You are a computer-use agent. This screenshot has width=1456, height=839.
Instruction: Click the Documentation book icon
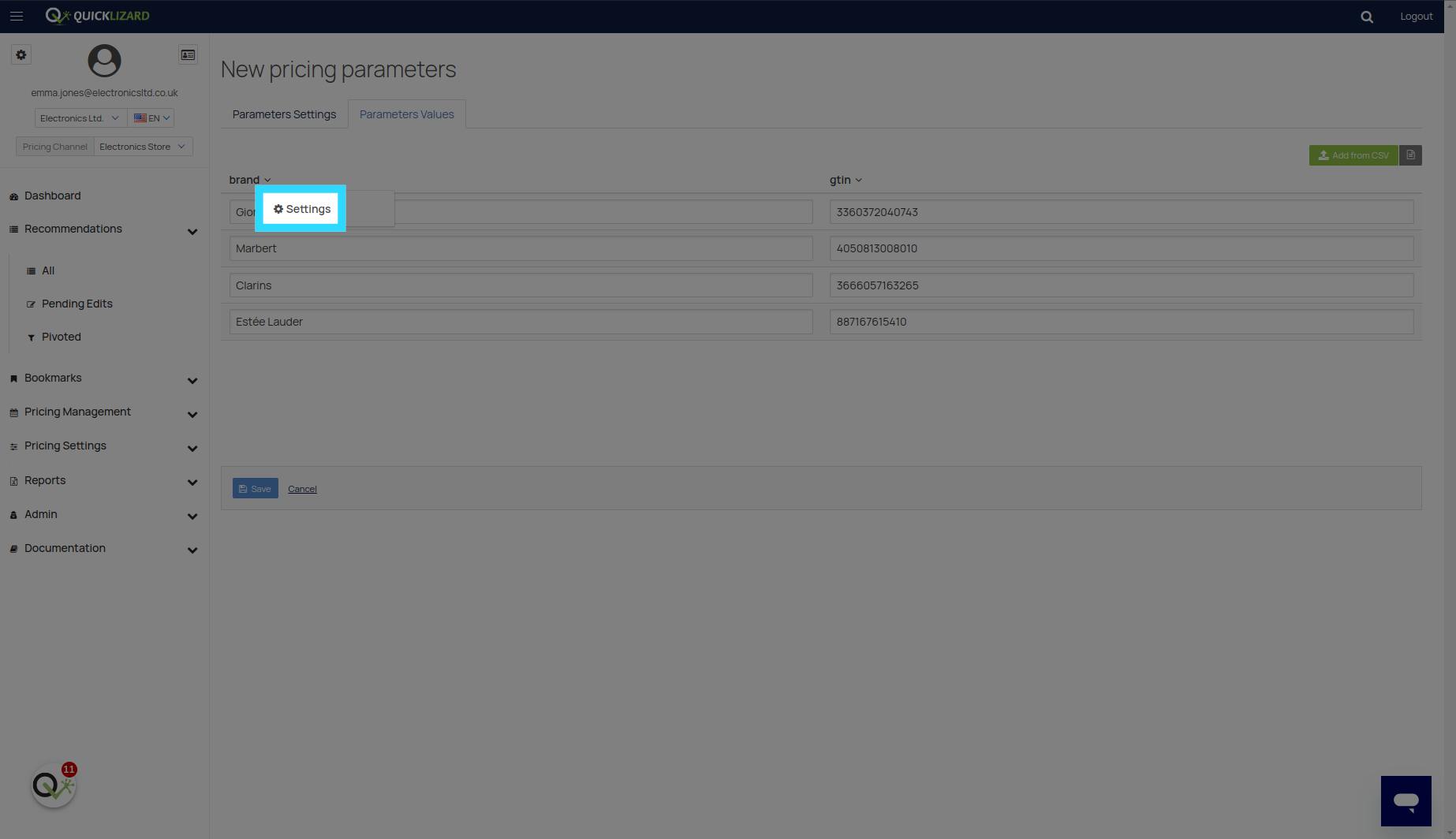tap(13, 549)
